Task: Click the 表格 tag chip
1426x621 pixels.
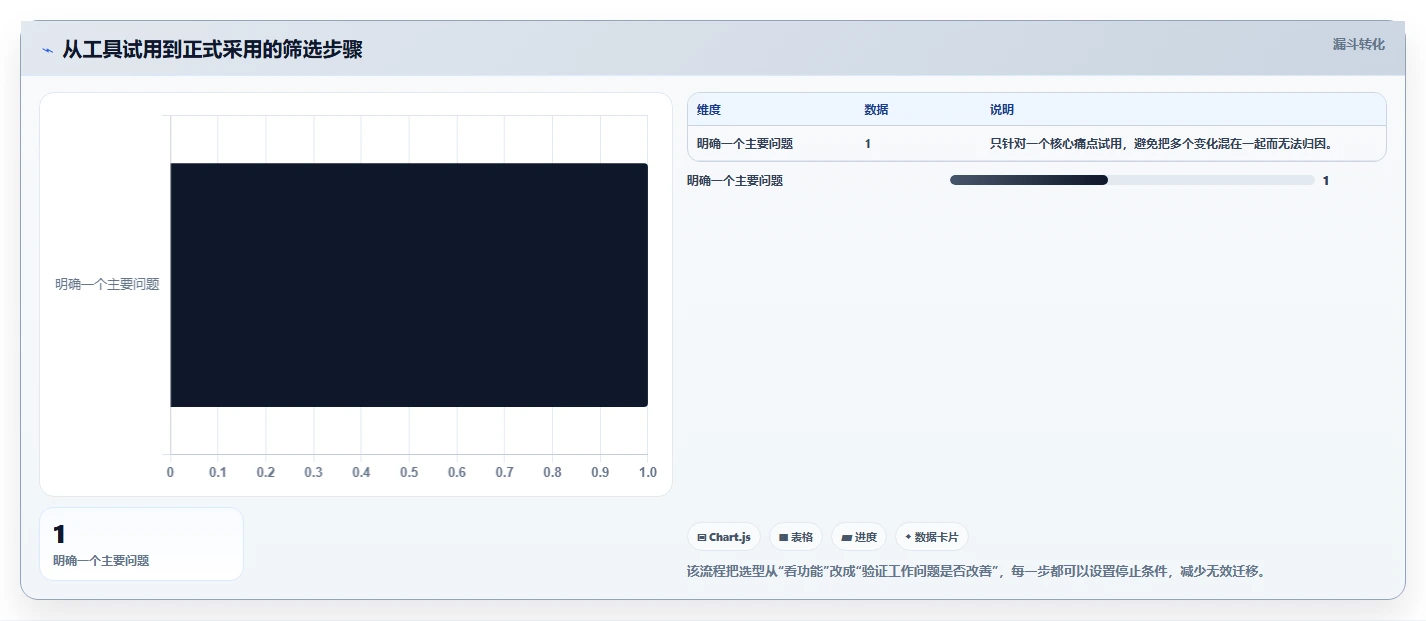Action: [796, 537]
